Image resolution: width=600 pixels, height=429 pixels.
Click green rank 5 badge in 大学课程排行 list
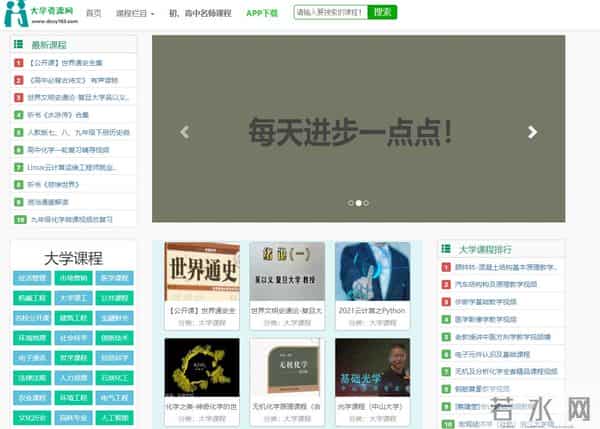tap(446, 337)
